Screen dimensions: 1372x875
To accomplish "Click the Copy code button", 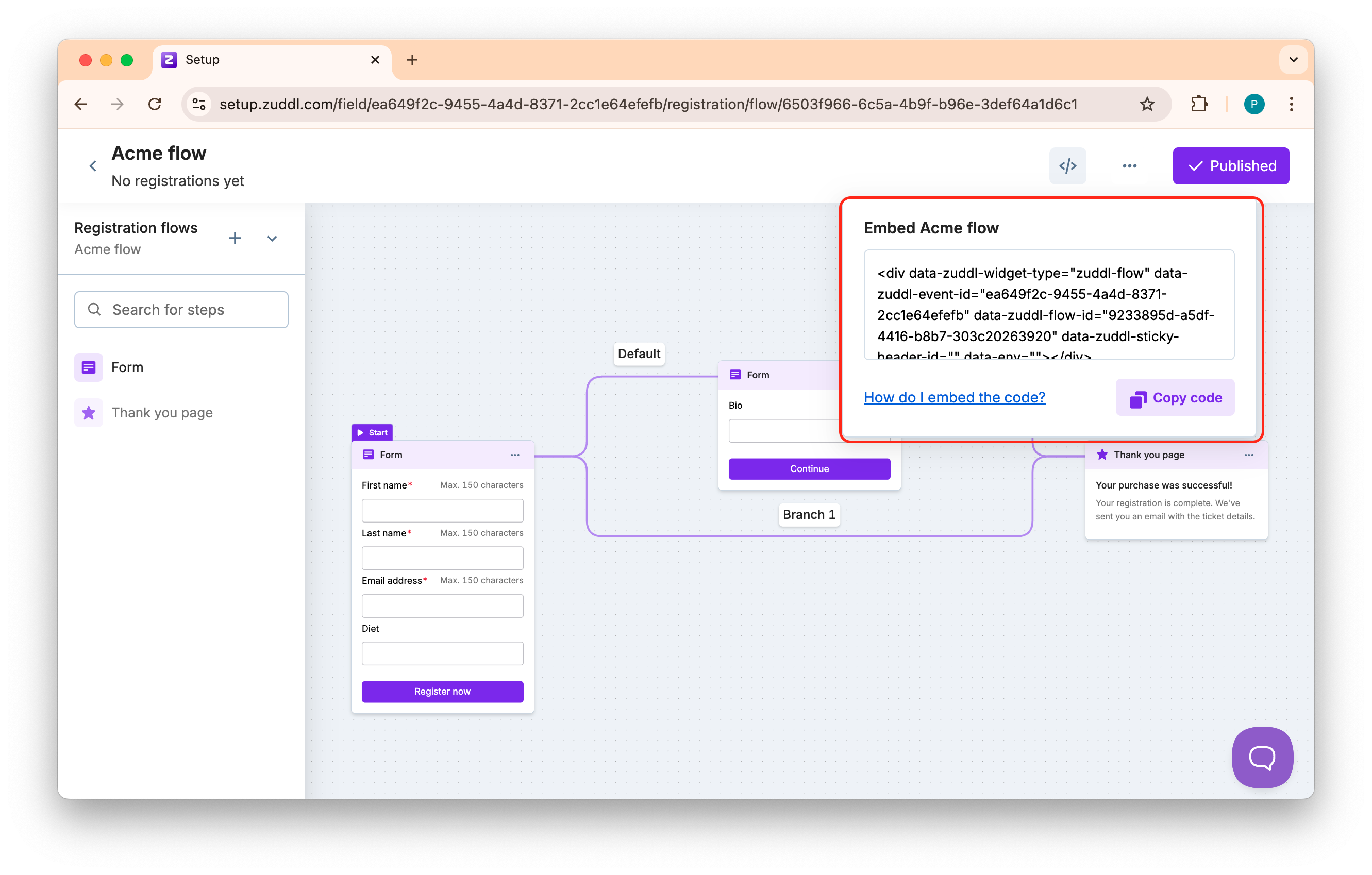I will point(1175,398).
